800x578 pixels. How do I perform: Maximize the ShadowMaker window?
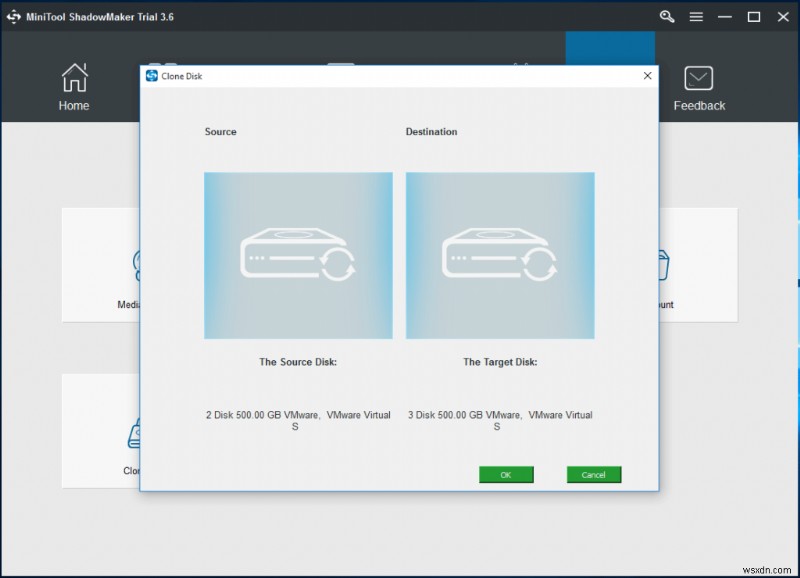point(754,17)
